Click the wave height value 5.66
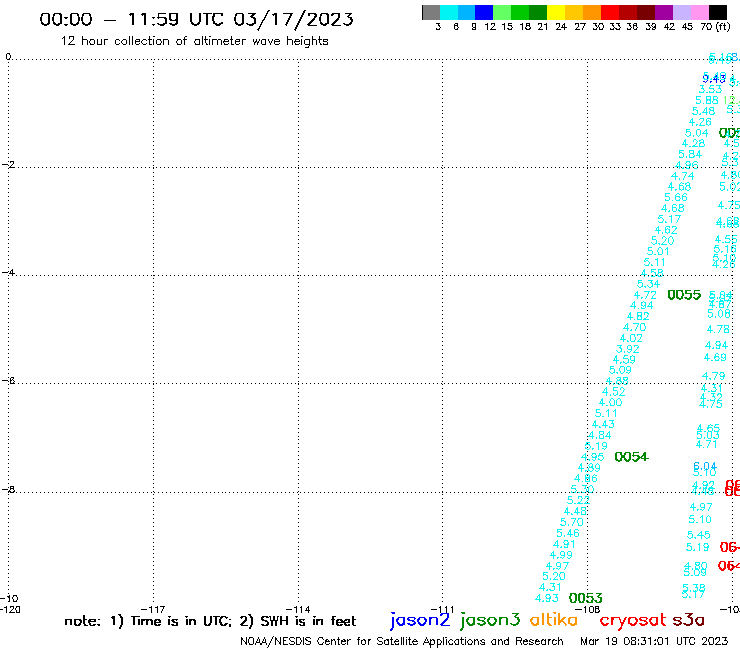 [x=676, y=197]
